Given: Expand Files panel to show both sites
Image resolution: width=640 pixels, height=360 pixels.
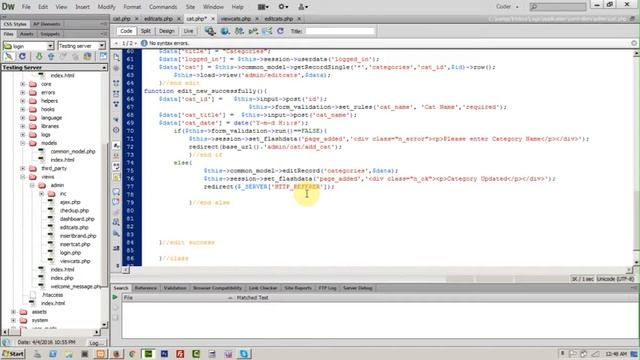Looking at the screenshot, I should 103,56.
